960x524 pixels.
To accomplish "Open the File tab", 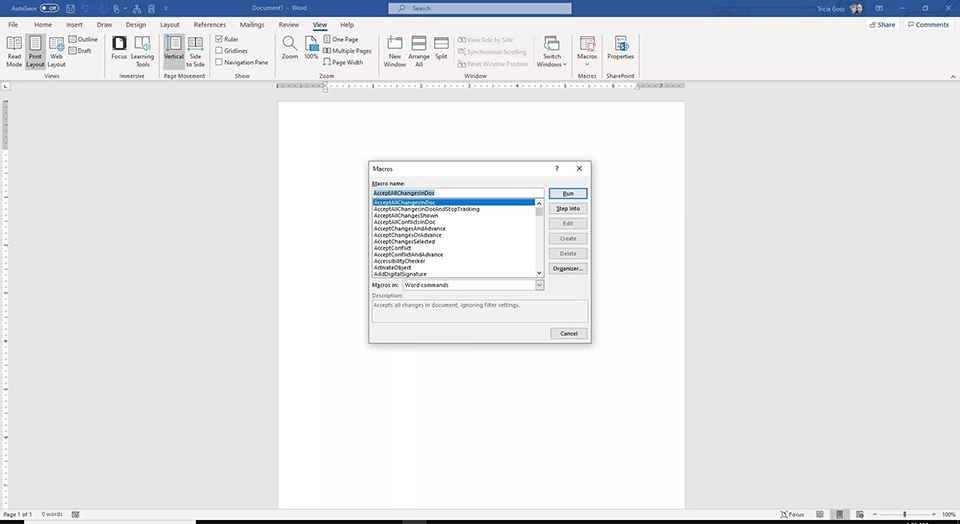I will (13, 24).
